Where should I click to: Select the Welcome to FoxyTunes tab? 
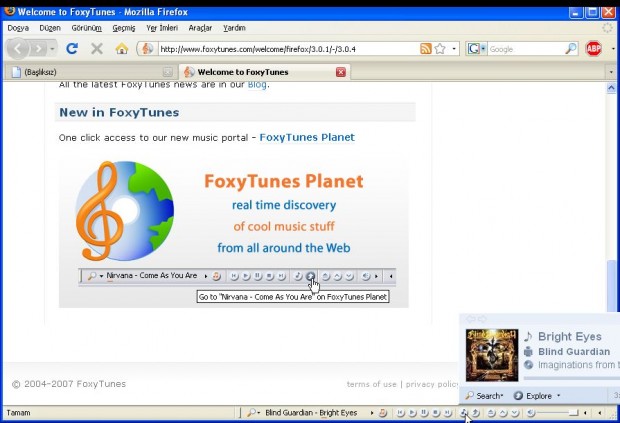point(264,72)
